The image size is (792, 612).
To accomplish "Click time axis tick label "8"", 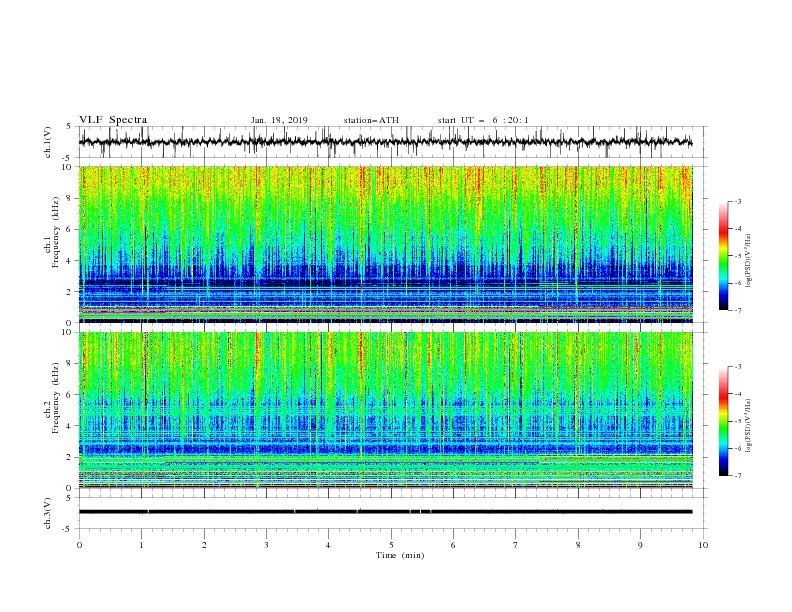I will [578, 545].
